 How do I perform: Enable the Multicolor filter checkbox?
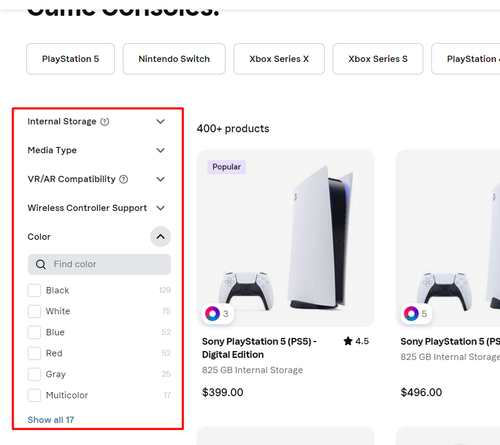pos(34,395)
